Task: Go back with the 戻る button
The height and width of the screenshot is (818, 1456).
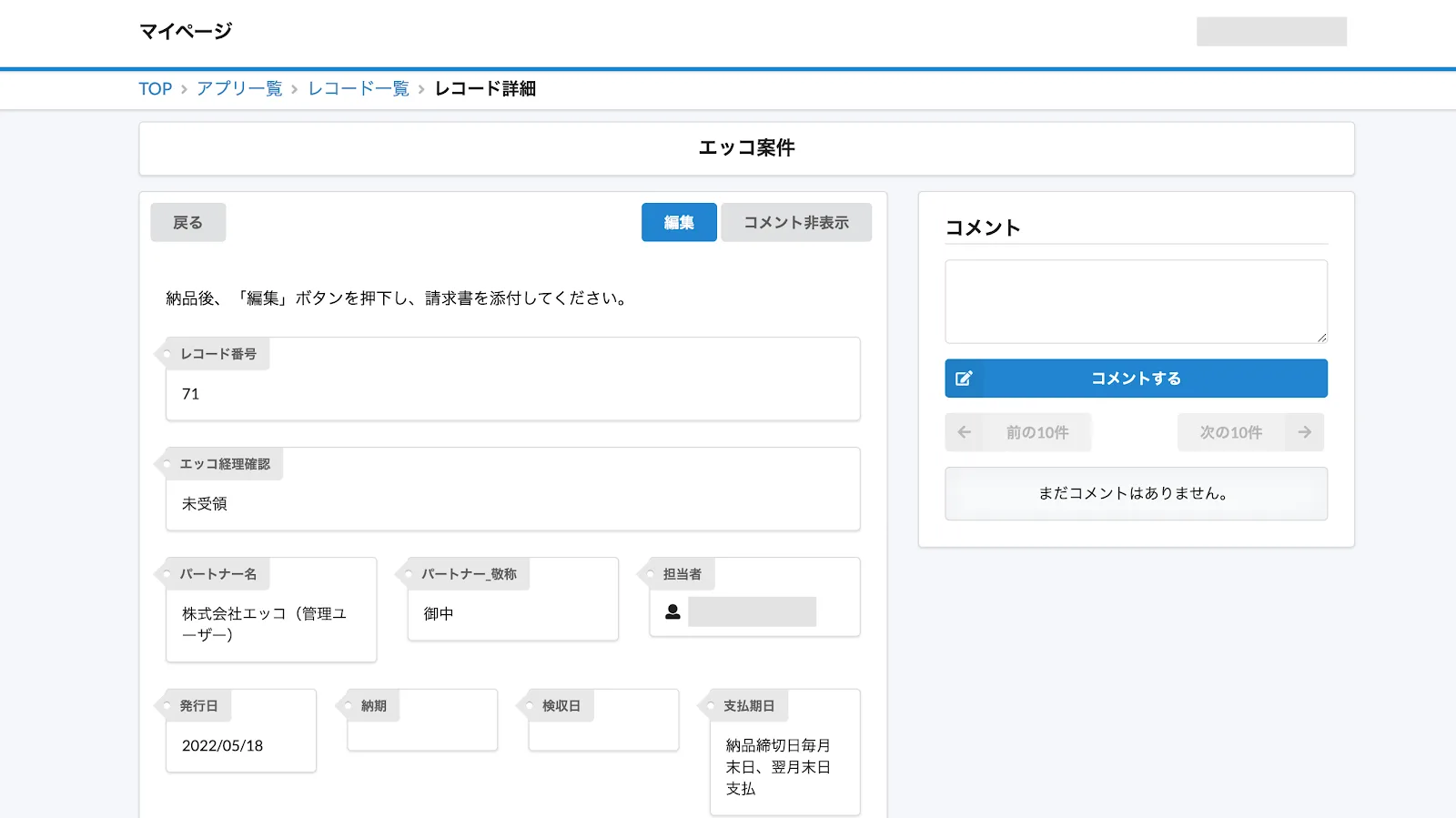Action: 188,222
